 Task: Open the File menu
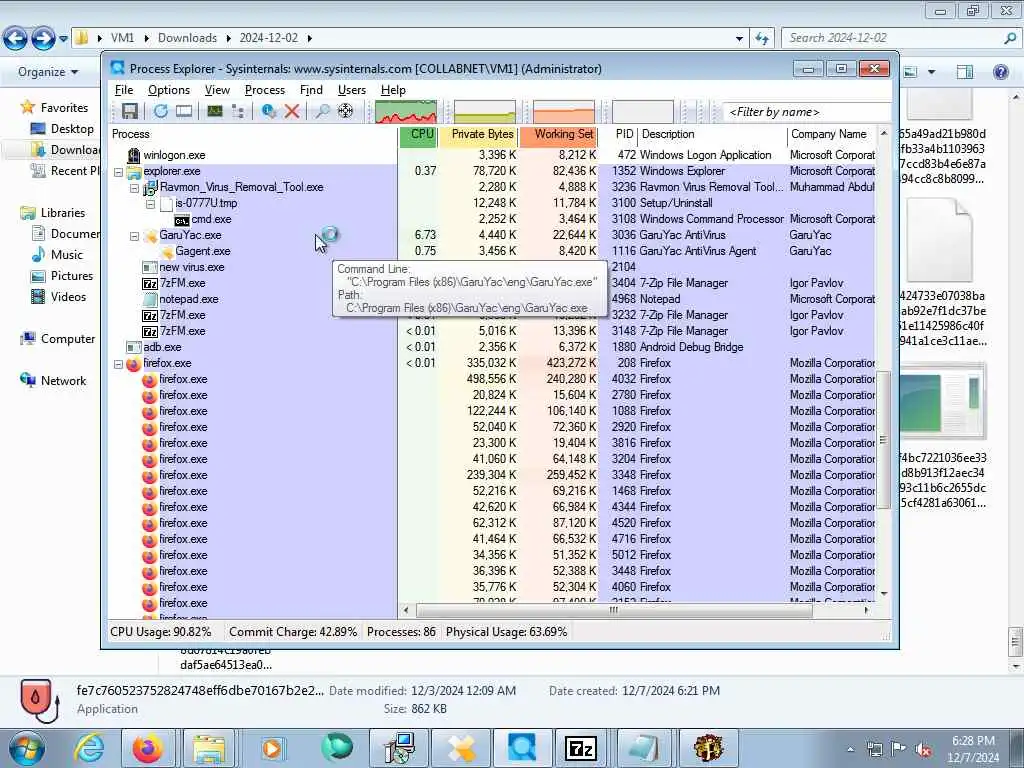[123, 90]
